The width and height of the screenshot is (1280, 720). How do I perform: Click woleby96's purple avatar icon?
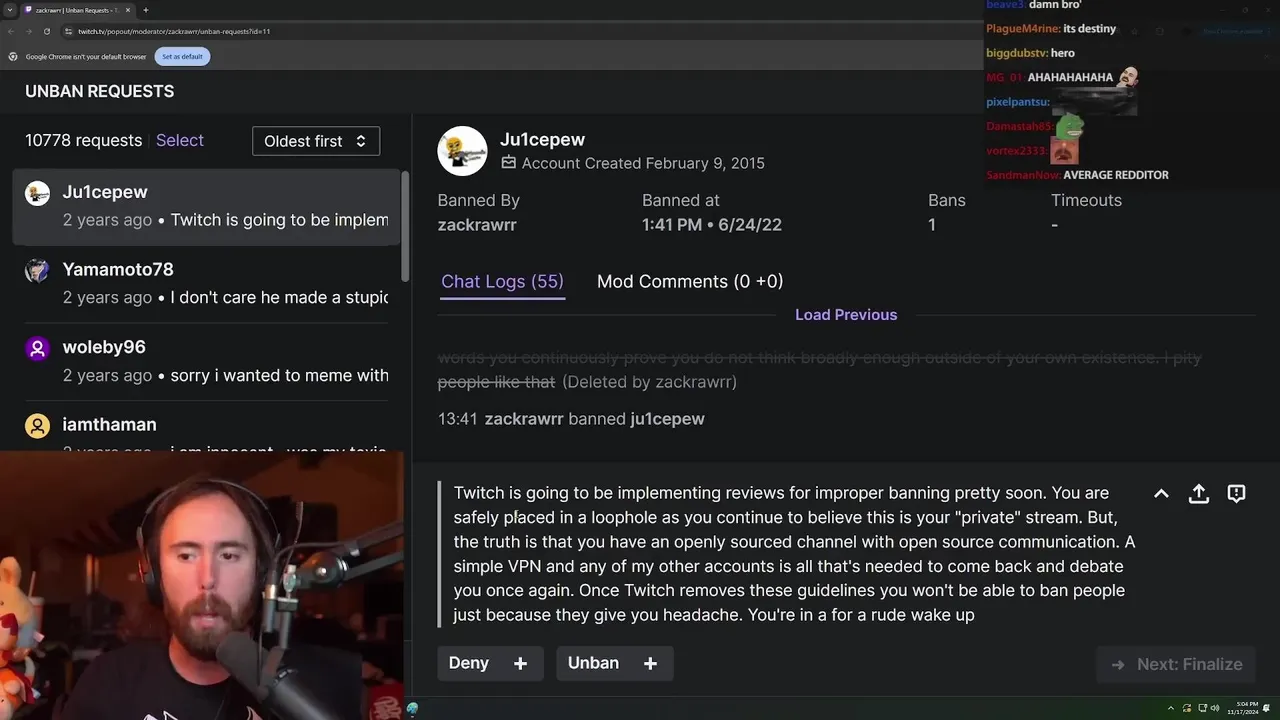click(x=37, y=348)
